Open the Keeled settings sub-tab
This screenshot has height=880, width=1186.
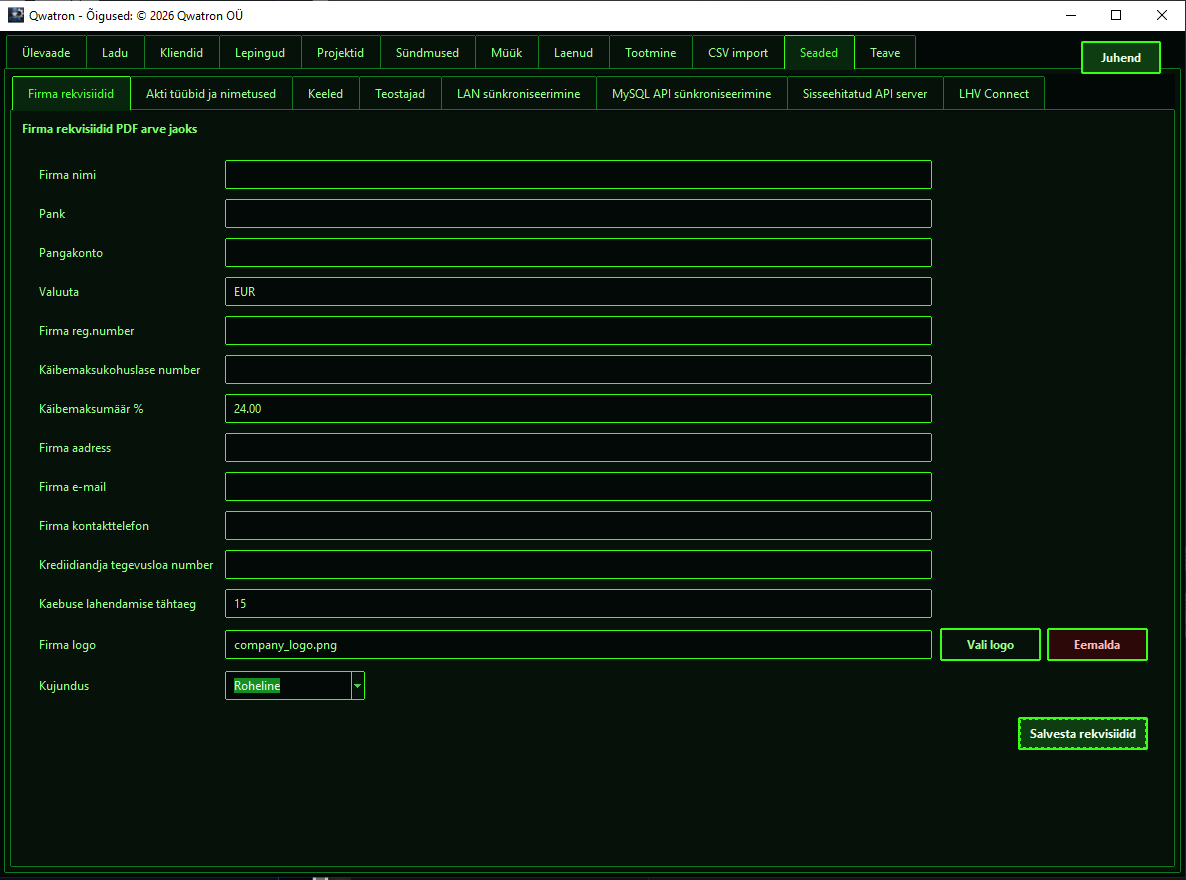coord(325,94)
